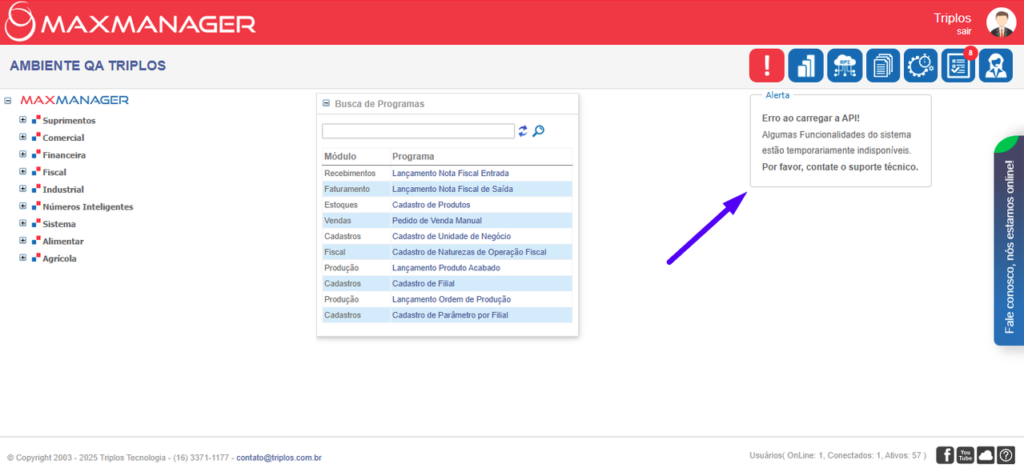Open the Facebook icon in footer
The image size is (1024, 468).
point(945,454)
